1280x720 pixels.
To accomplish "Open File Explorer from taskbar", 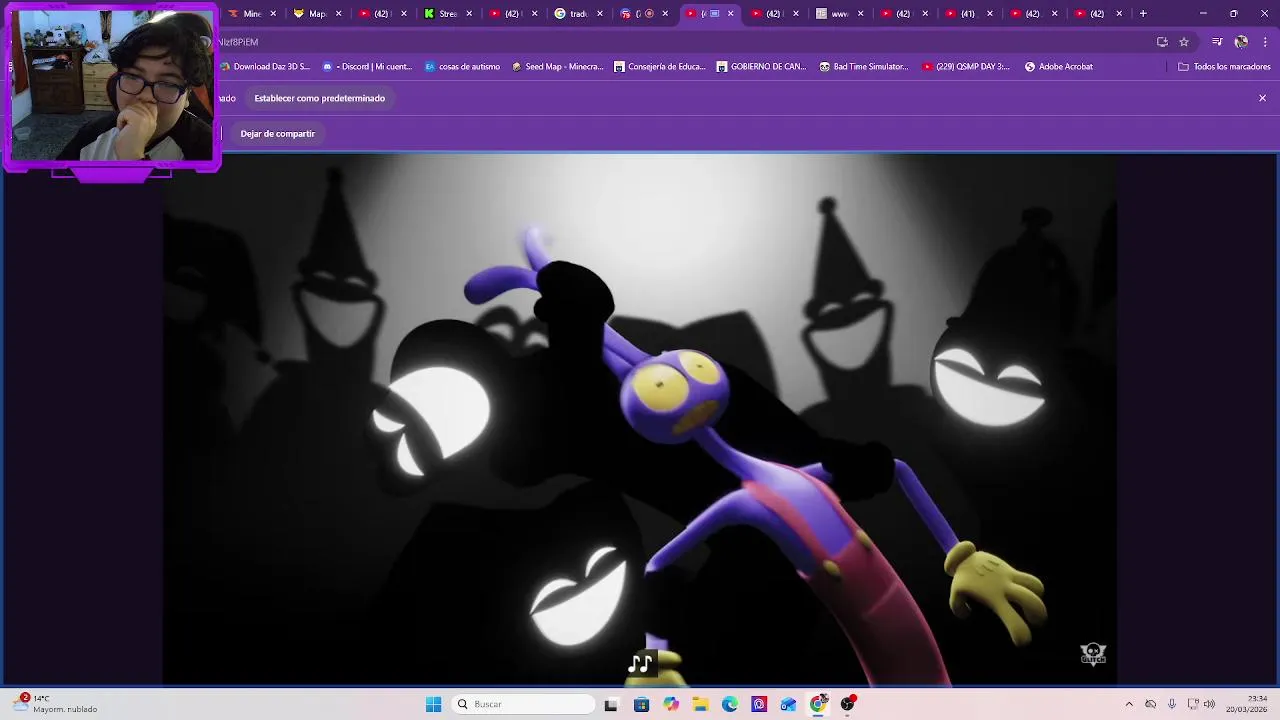I will click(700, 705).
